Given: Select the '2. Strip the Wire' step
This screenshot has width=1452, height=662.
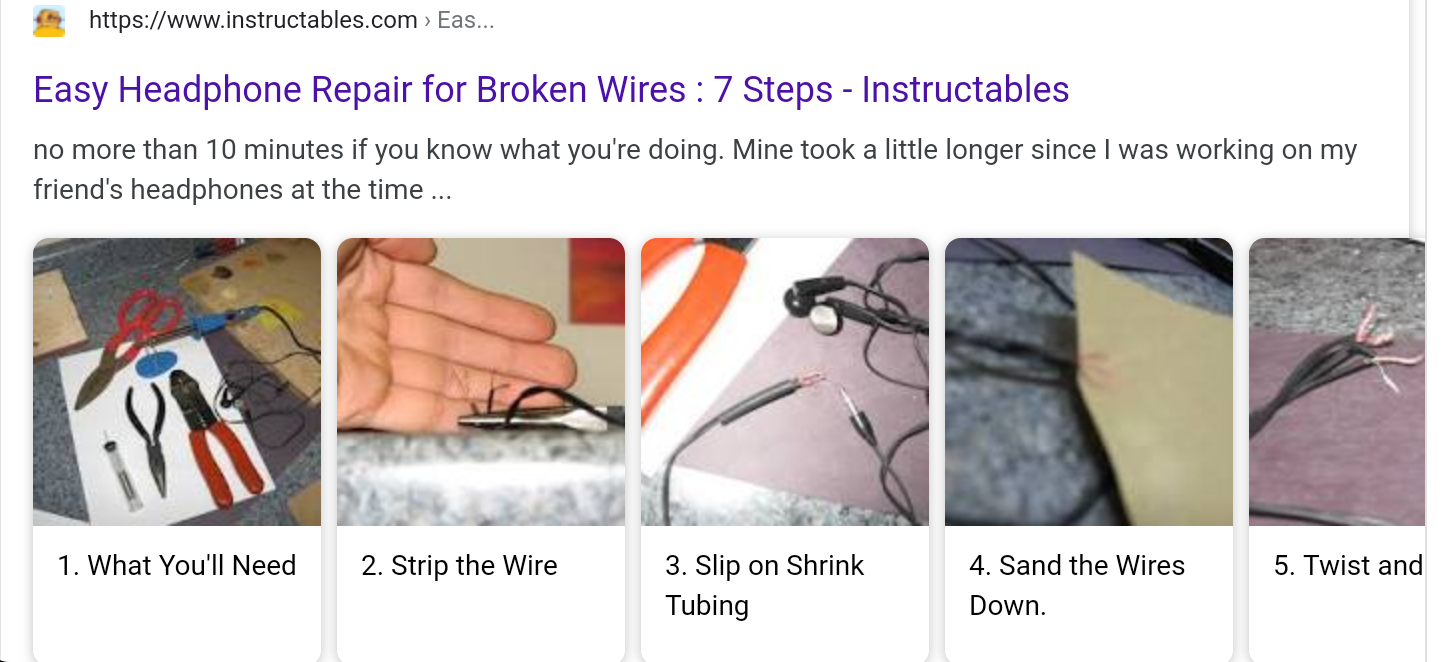Looking at the screenshot, I should [x=459, y=566].
